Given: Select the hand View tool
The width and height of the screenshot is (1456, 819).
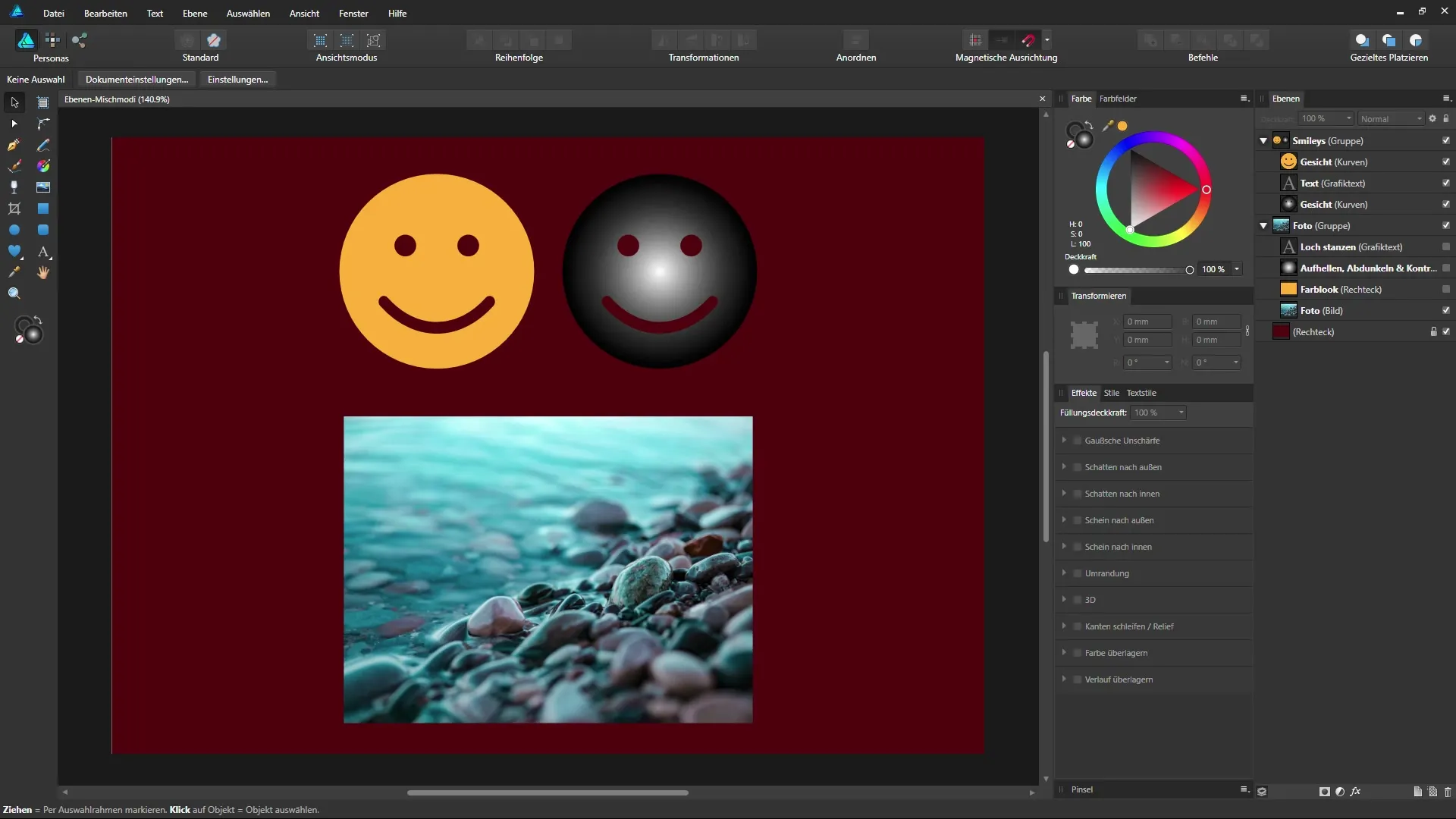Looking at the screenshot, I should point(43,272).
